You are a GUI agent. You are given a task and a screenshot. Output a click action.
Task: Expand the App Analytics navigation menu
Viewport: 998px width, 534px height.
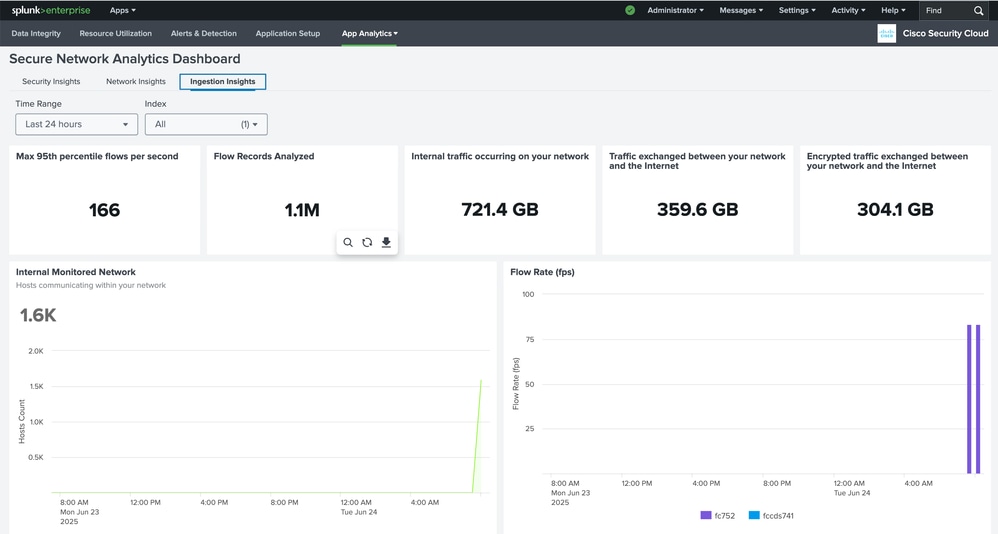pyautogui.click(x=369, y=33)
